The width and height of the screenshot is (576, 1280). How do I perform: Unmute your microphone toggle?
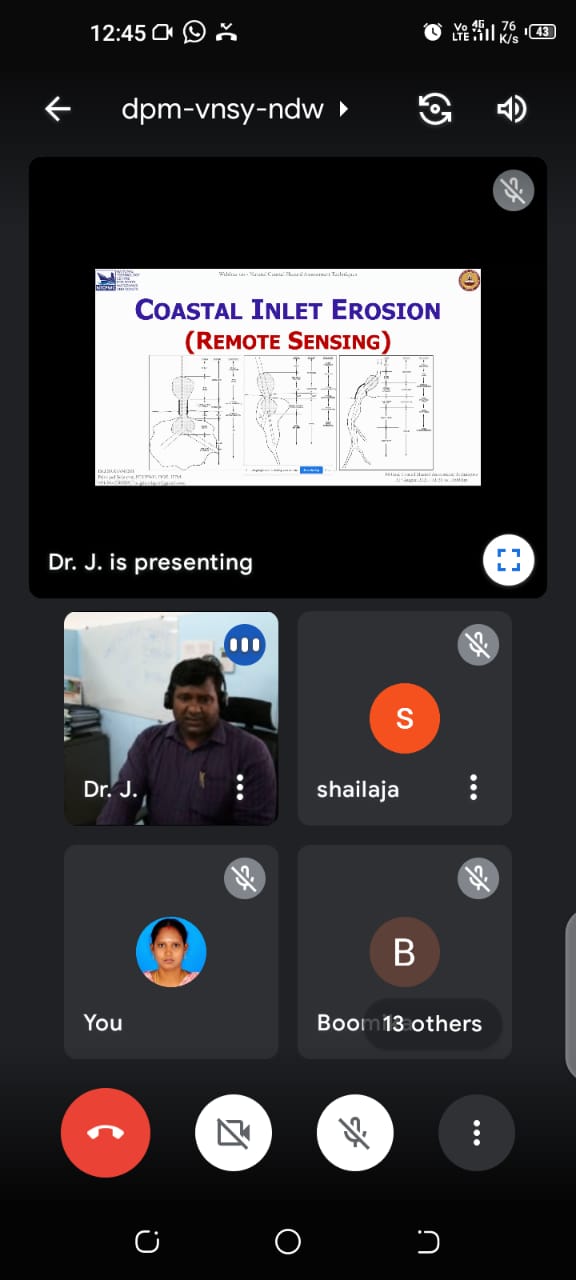pos(355,1132)
